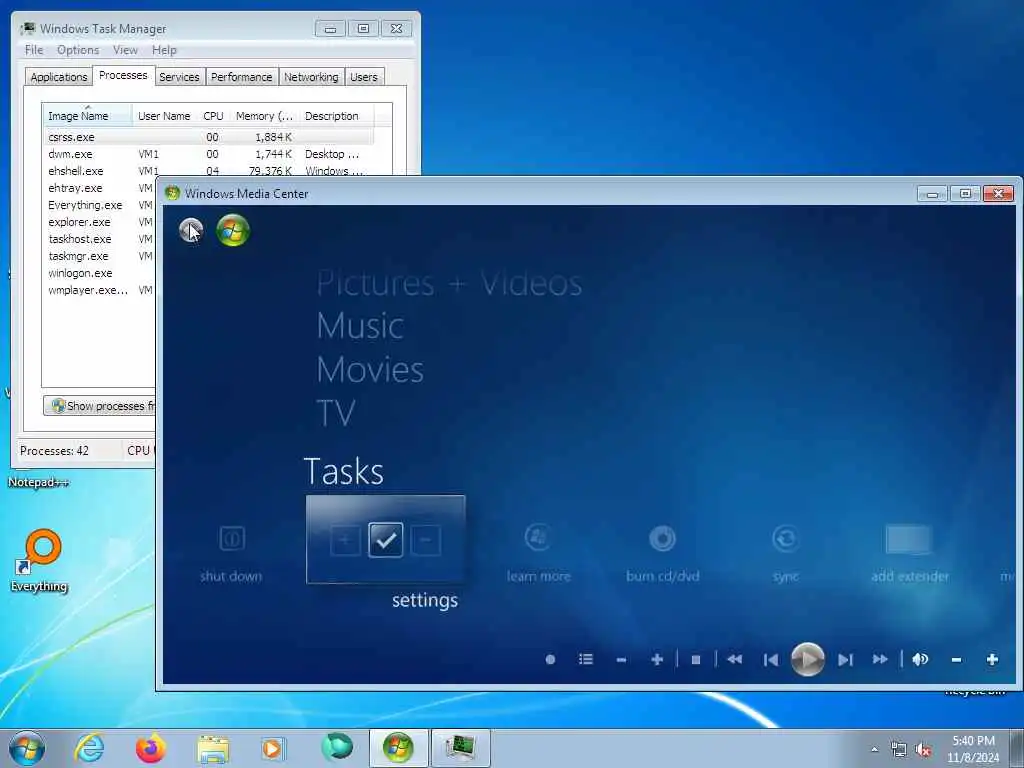The width and height of the screenshot is (1024, 768).
Task: Click channel up plus button
Action: [x=657, y=660]
